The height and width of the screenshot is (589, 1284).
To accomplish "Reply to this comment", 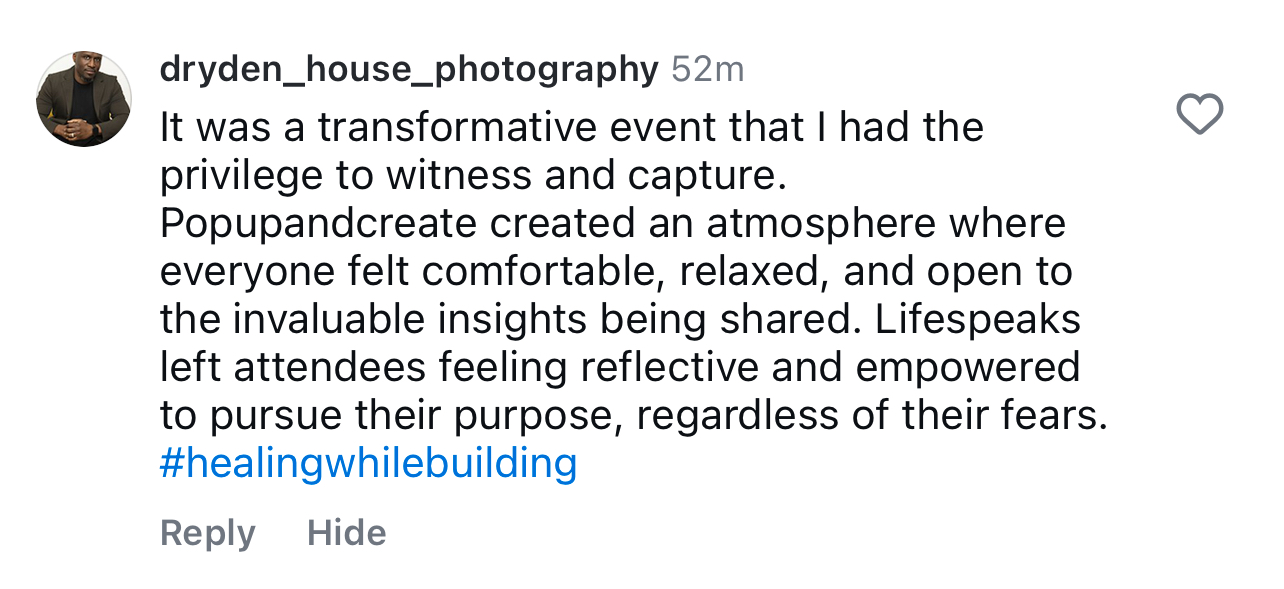I will (208, 533).
